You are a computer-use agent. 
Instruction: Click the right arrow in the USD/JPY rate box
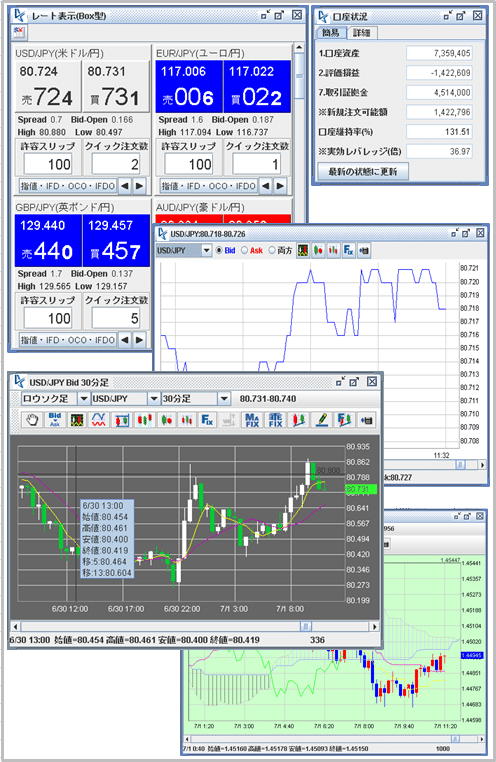[x=139, y=186]
